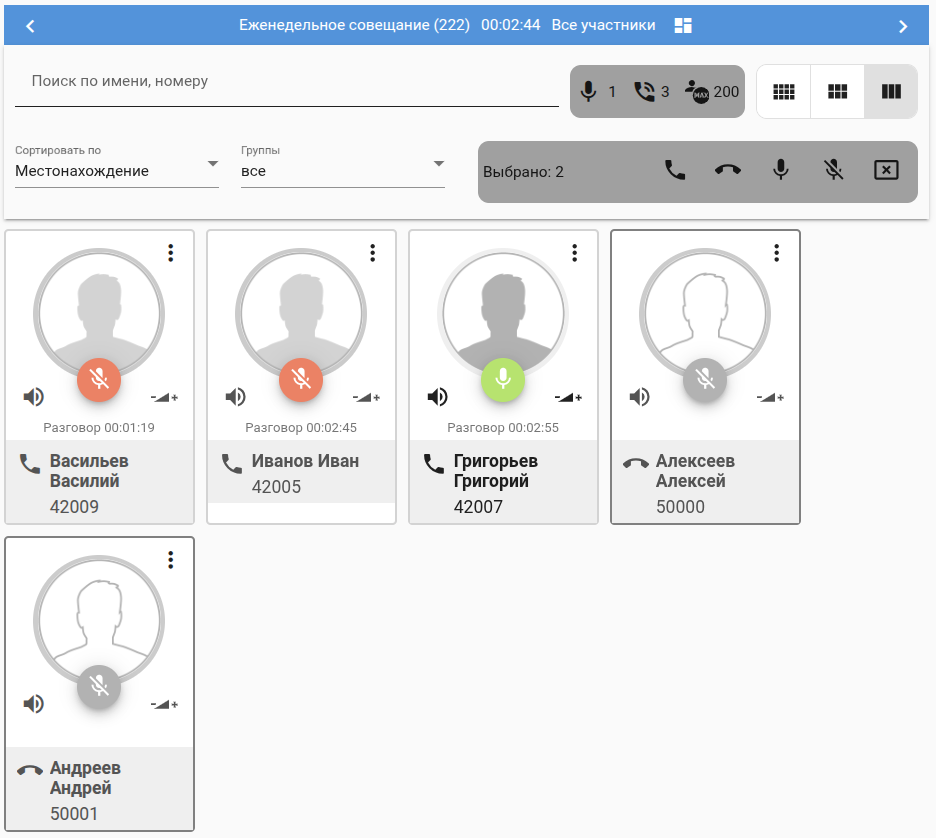Image resolution: width=936 pixels, height=838 pixels.
Task: Click the number 42009
Action: point(74,507)
